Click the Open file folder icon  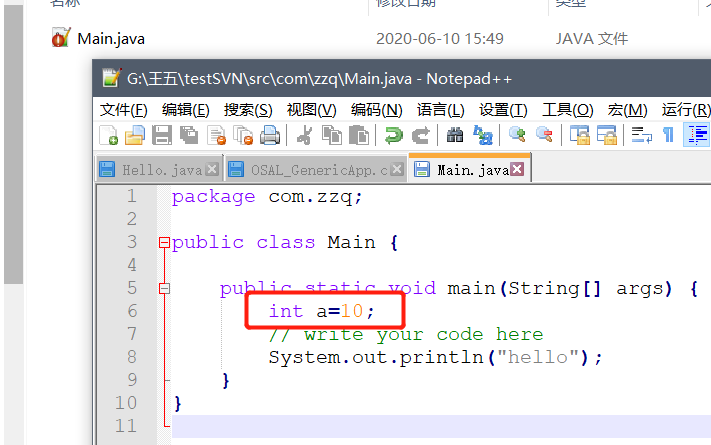(135, 135)
